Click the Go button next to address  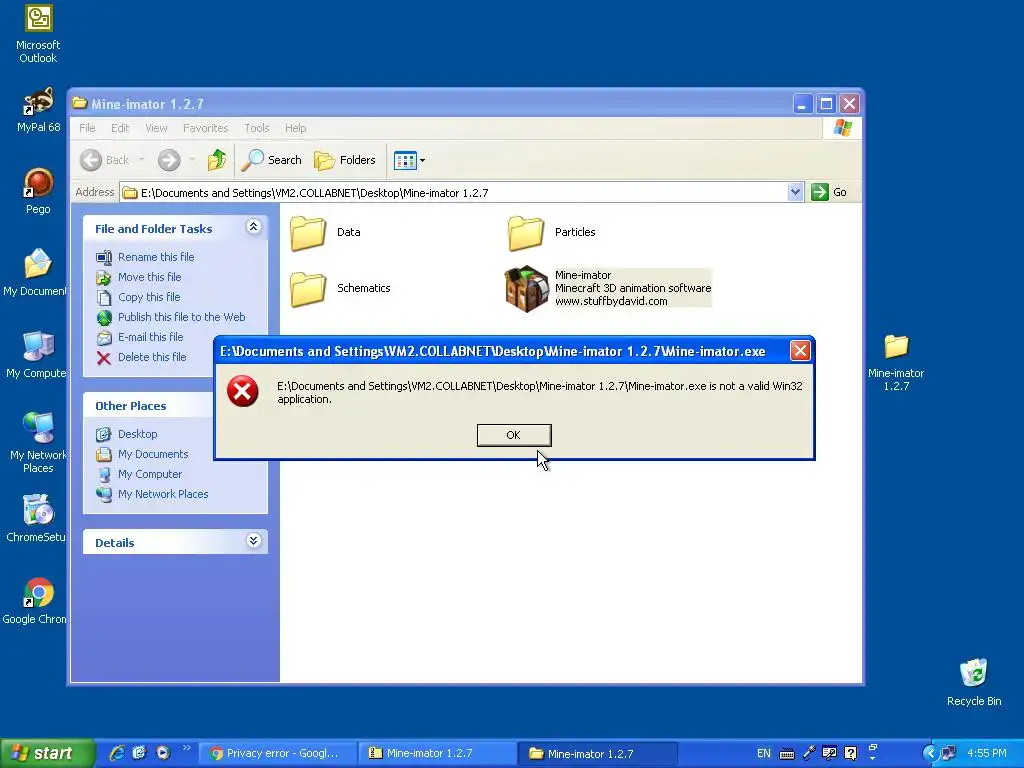[829, 192]
